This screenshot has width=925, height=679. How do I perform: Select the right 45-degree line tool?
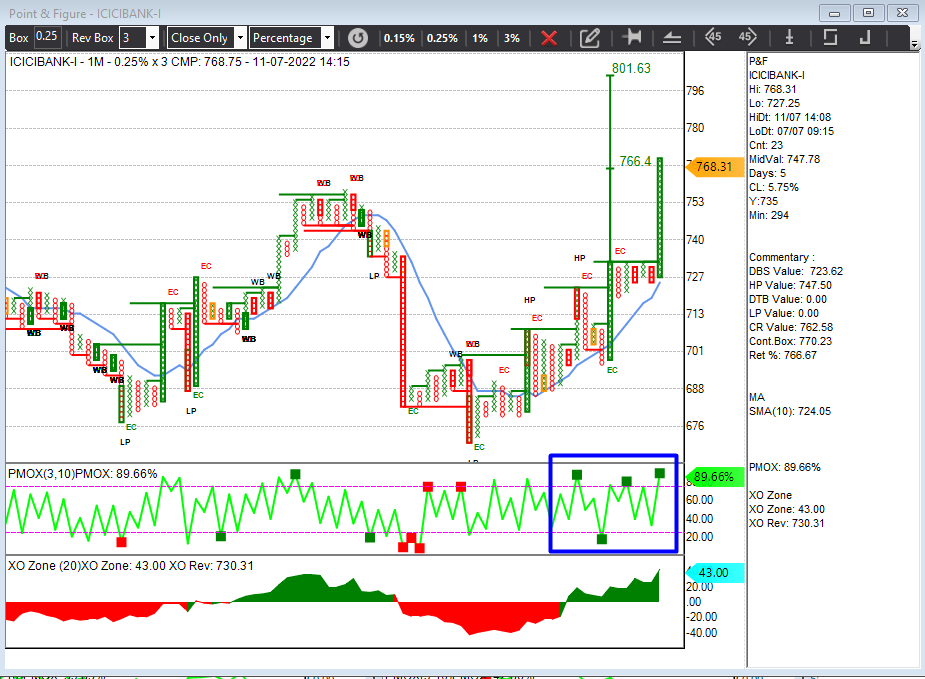point(747,37)
